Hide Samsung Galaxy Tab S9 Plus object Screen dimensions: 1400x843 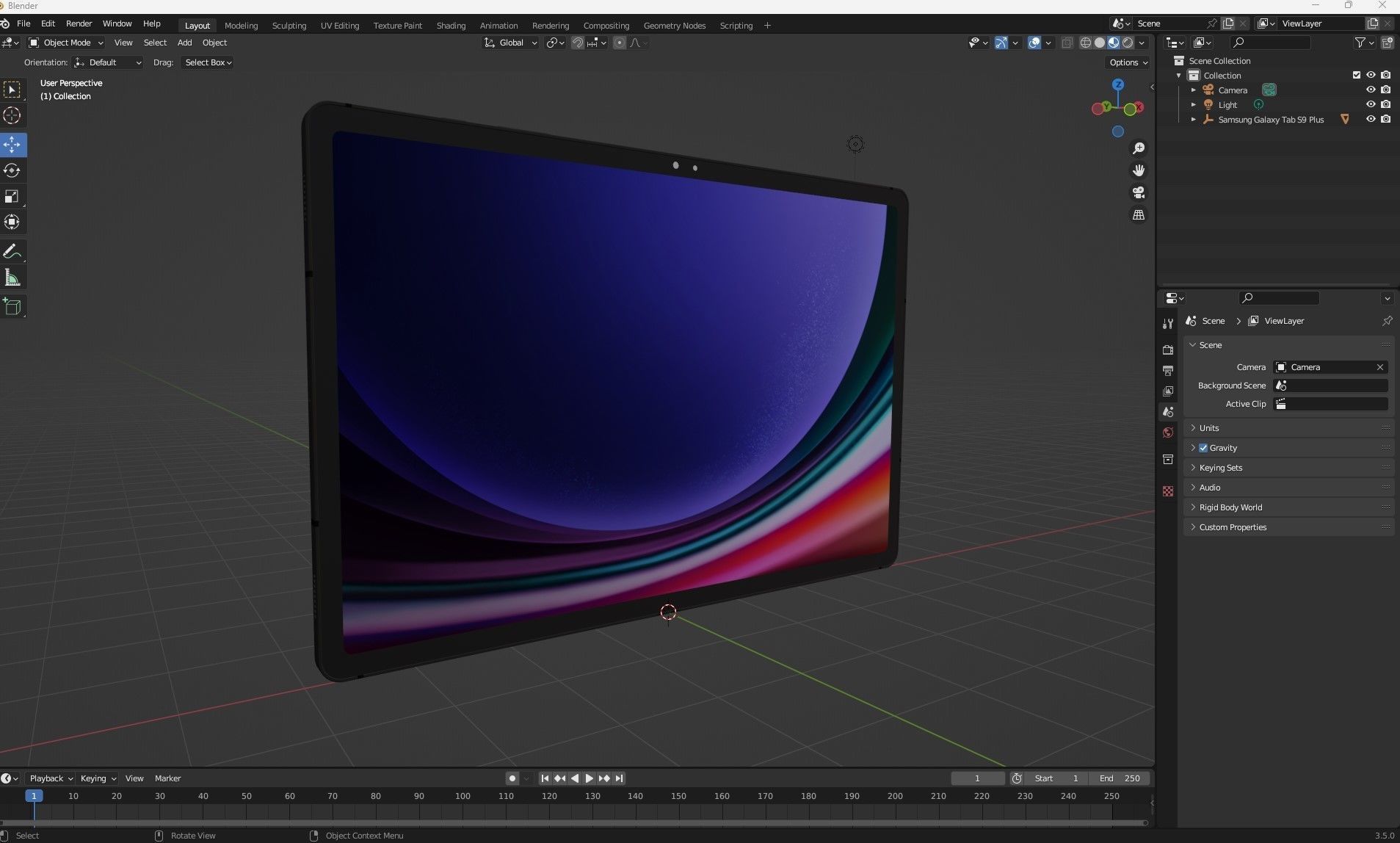[1371, 119]
